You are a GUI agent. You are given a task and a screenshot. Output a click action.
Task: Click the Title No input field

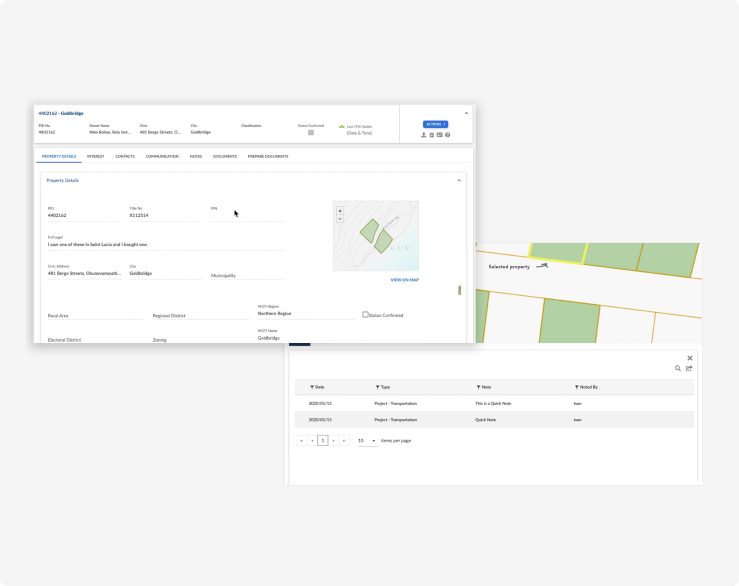[x=165, y=215]
